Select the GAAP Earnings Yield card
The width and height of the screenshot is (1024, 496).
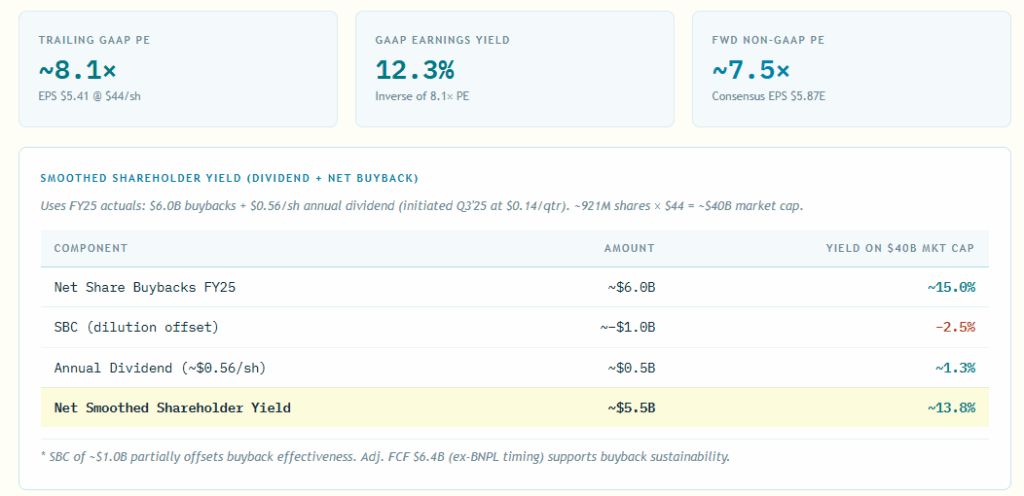514,69
